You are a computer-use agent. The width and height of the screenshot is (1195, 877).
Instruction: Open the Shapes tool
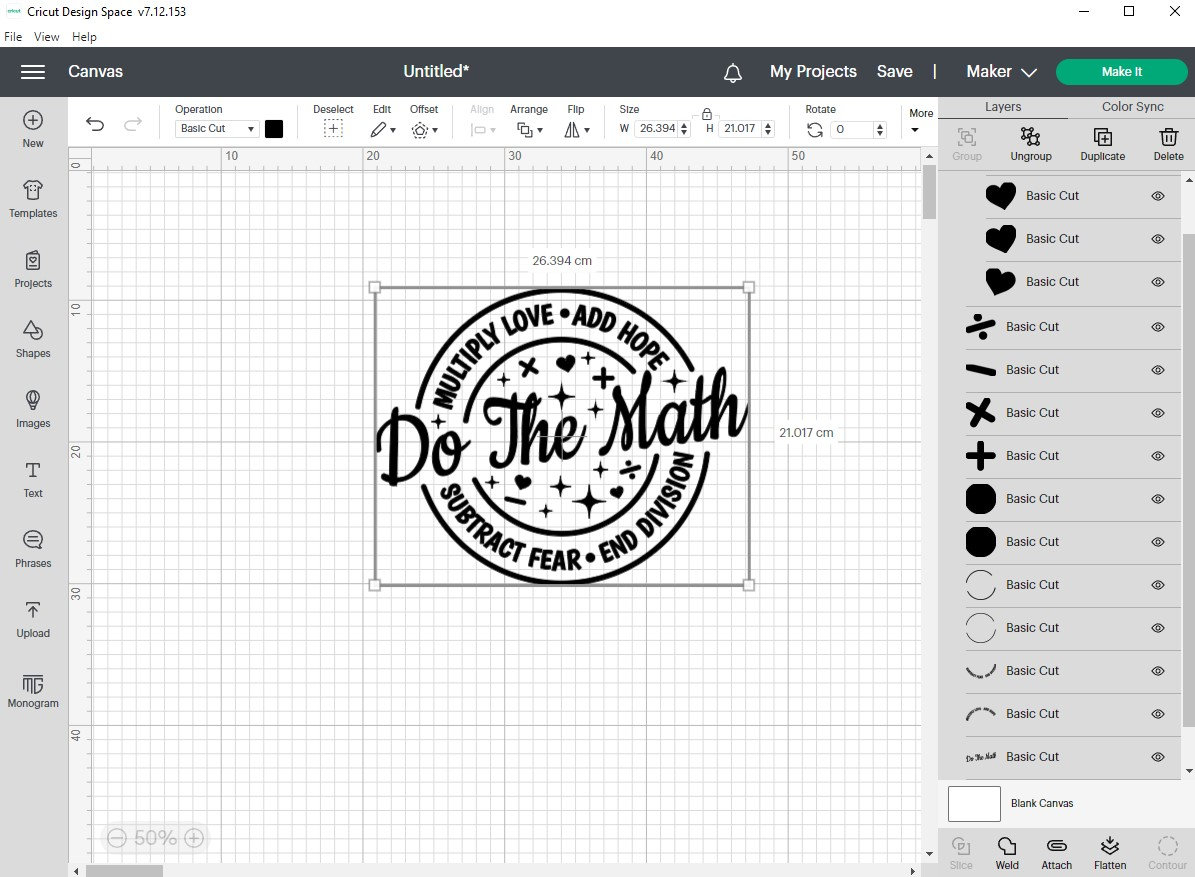coord(33,340)
